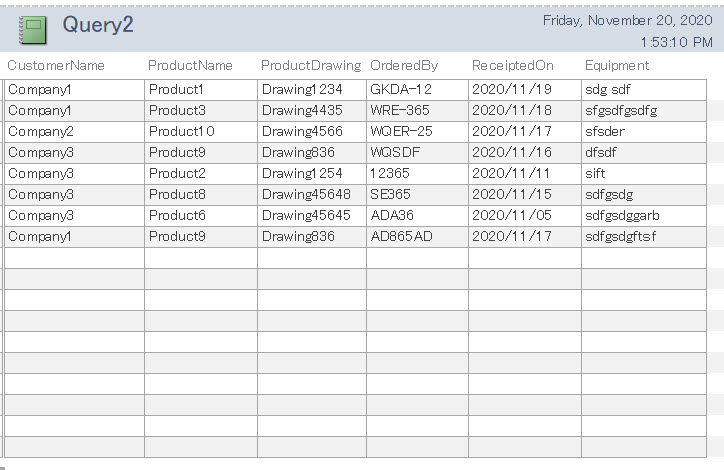The image size is (724, 470).
Task: Click the Product10 product cell
Action: click(181, 131)
